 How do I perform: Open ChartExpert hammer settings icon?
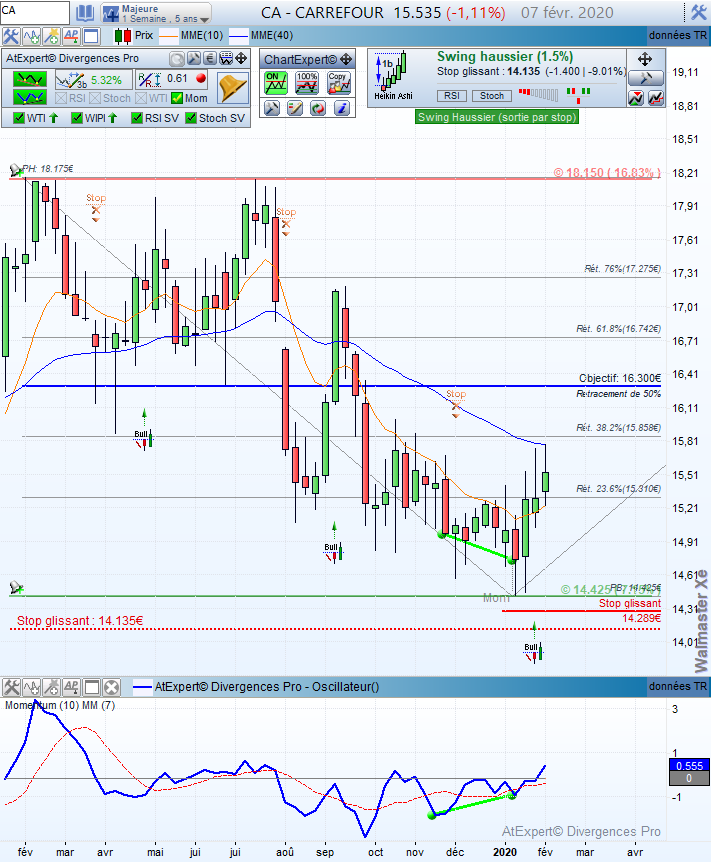point(272,108)
